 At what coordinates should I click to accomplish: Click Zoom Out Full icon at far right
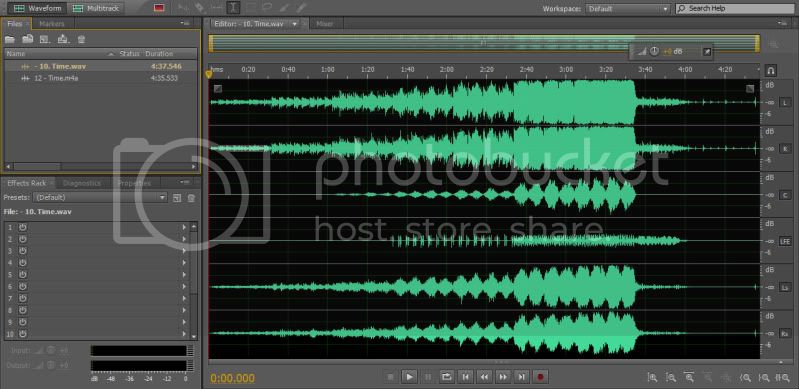coord(782,377)
